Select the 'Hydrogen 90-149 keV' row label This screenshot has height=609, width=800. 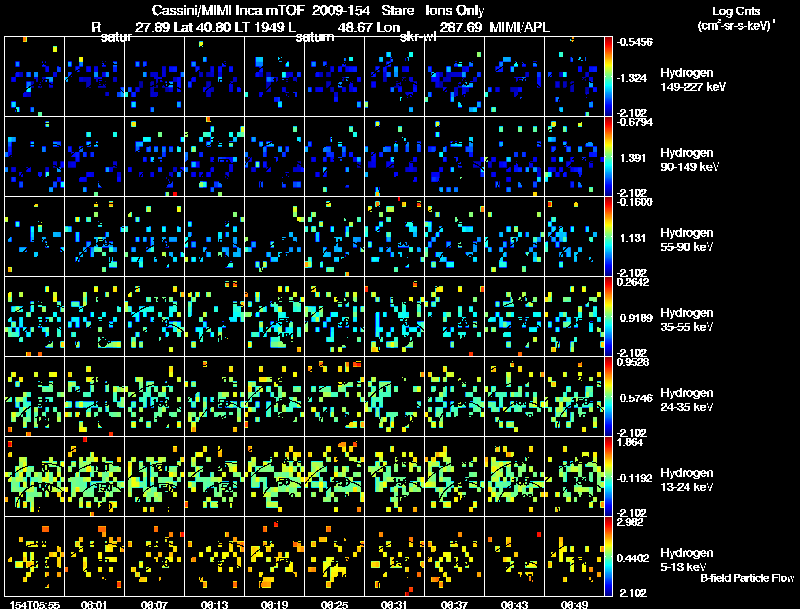690,160
